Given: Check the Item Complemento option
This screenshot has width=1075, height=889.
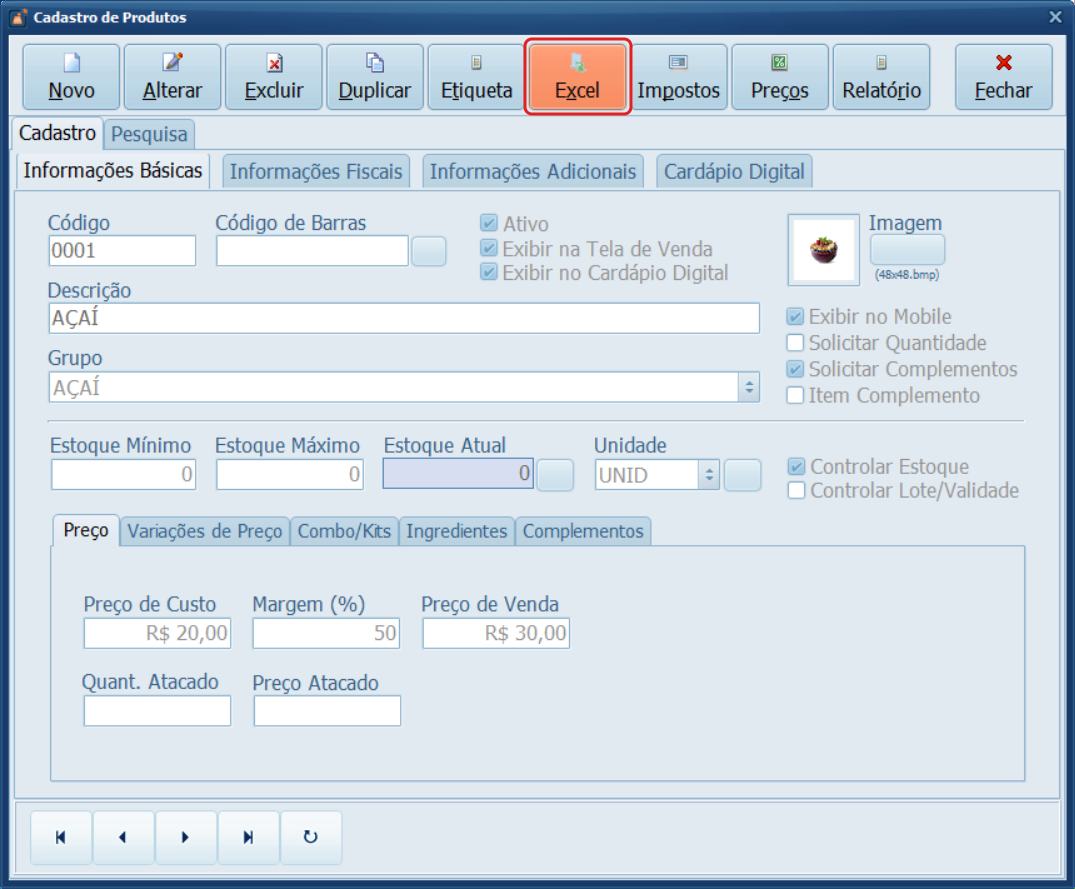Looking at the screenshot, I should coord(796,396).
